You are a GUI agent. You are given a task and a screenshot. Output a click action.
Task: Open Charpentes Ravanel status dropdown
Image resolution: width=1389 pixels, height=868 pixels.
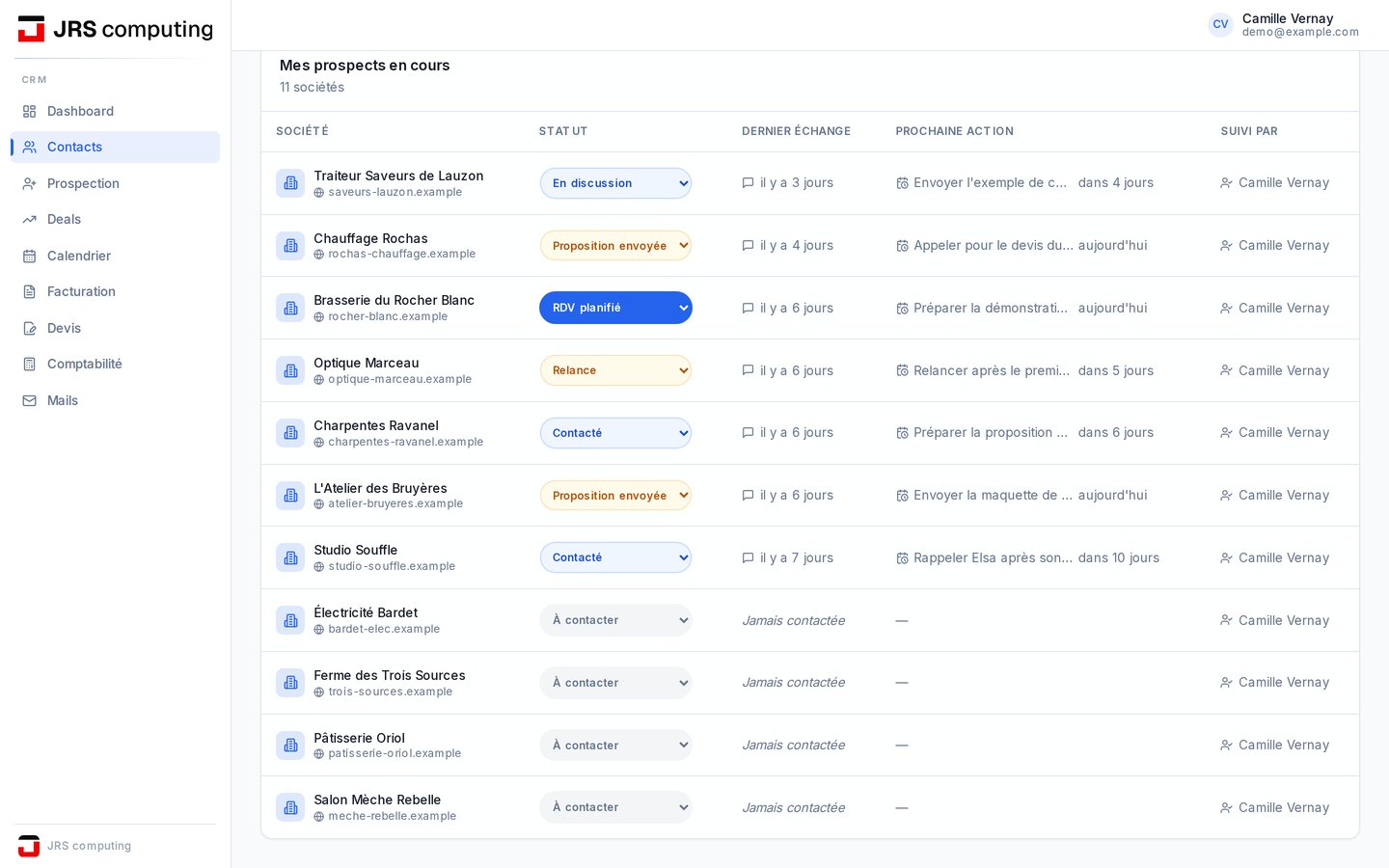[x=615, y=433]
